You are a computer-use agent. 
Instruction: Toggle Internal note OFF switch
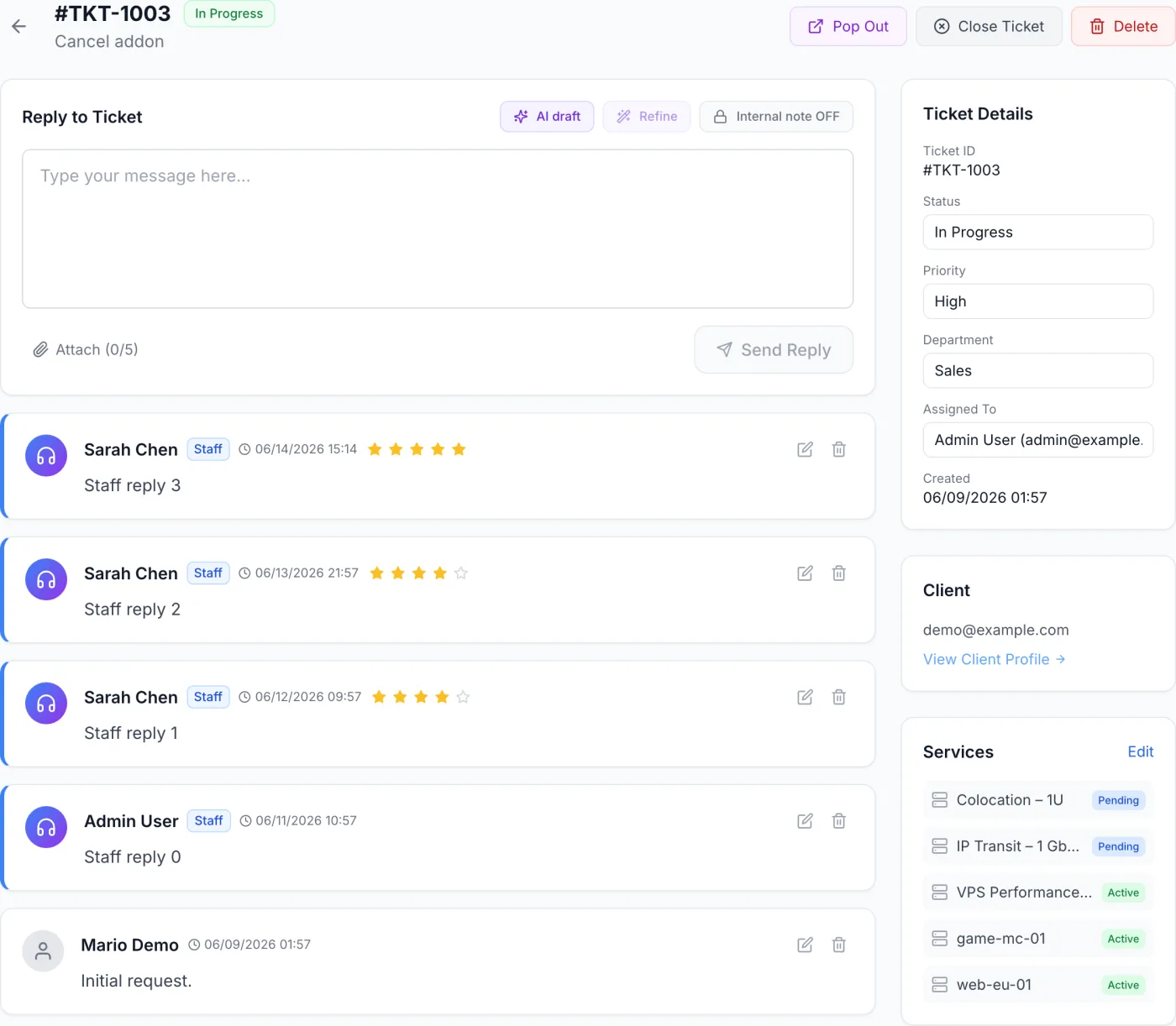click(x=776, y=117)
